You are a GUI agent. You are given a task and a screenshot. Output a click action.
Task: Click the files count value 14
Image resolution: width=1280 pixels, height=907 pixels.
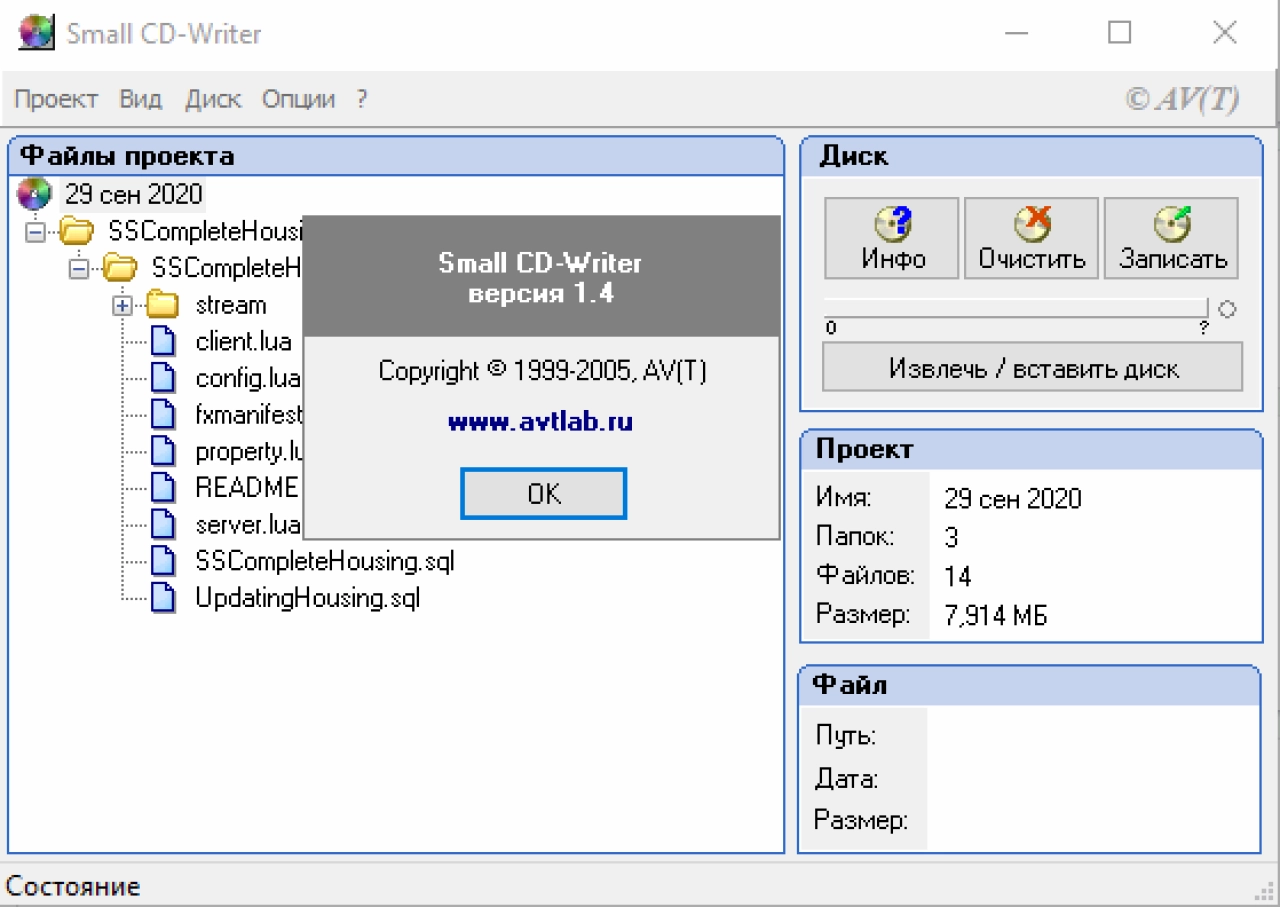click(957, 577)
